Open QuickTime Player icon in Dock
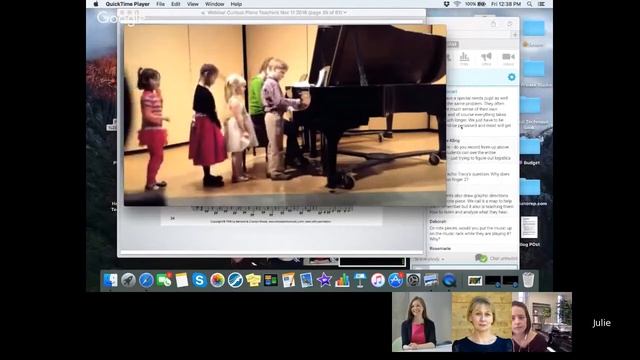 pos(449,280)
